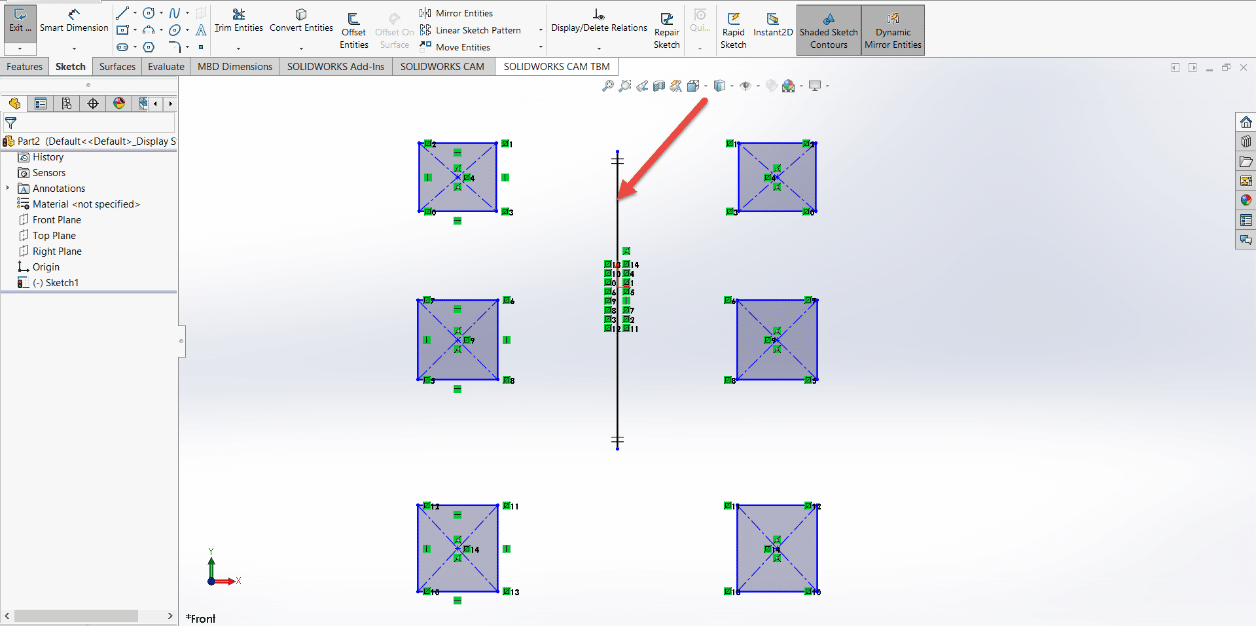Open the Repair Sketch tool
This screenshot has height=626, width=1256.
(667, 30)
